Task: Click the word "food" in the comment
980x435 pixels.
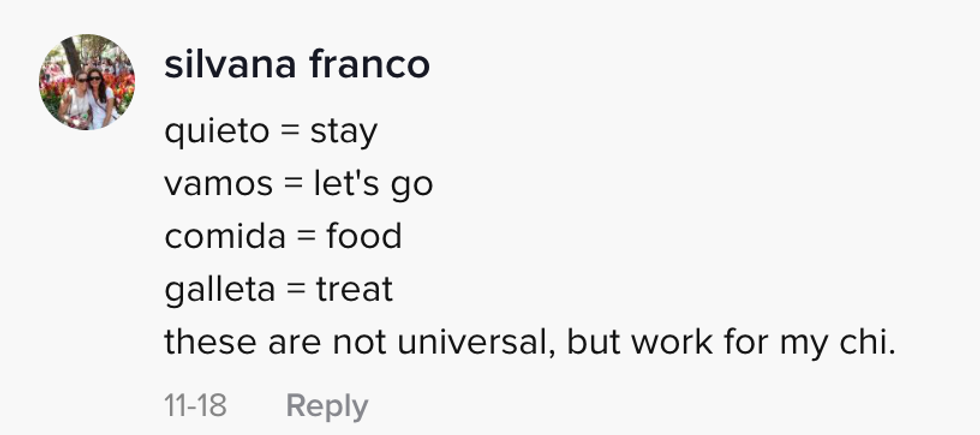Action: click(x=364, y=237)
